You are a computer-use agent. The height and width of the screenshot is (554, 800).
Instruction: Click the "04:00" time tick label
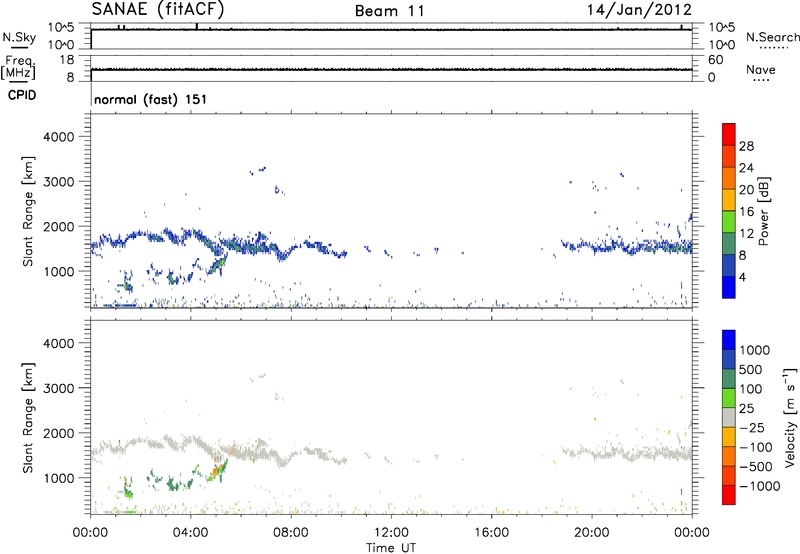point(190,533)
